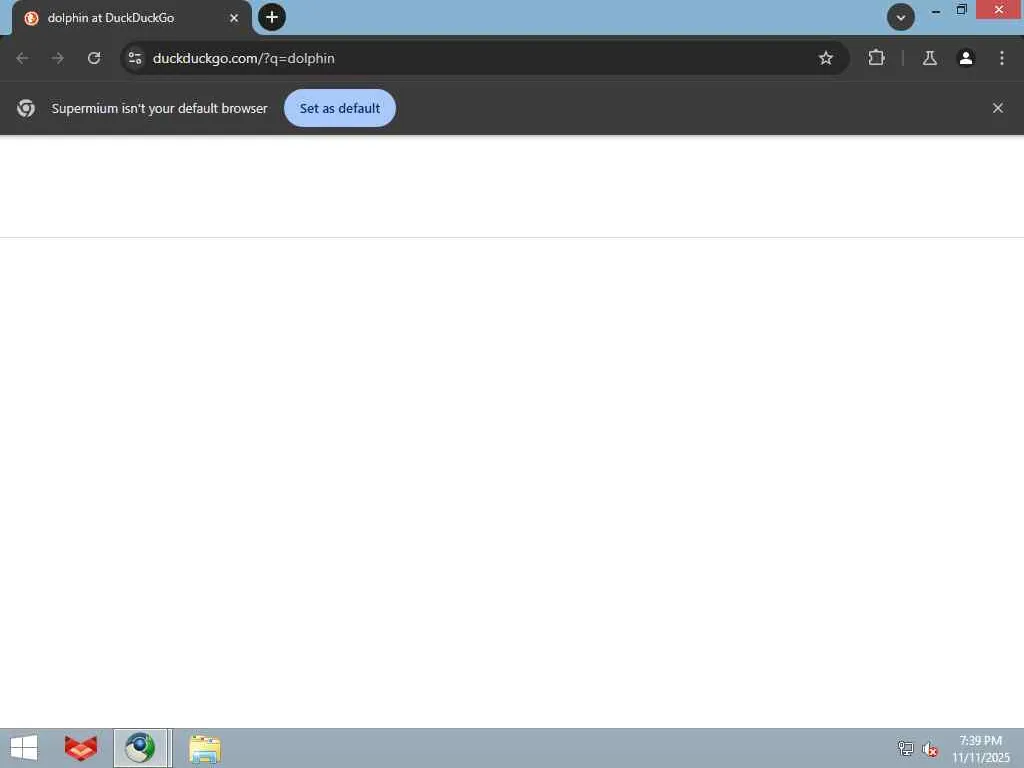This screenshot has height=768, width=1024.
Task: Open the profile avatar menu
Action: coord(965,58)
